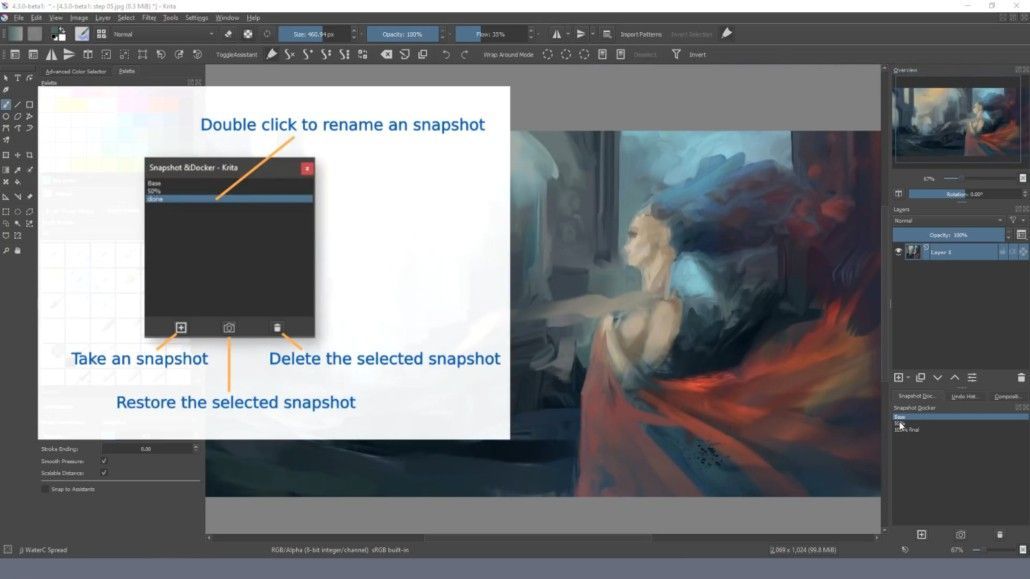The width and height of the screenshot is (1030, 579).
Task: Click the gradient swatch in toolbar
Action: point(16,34)
